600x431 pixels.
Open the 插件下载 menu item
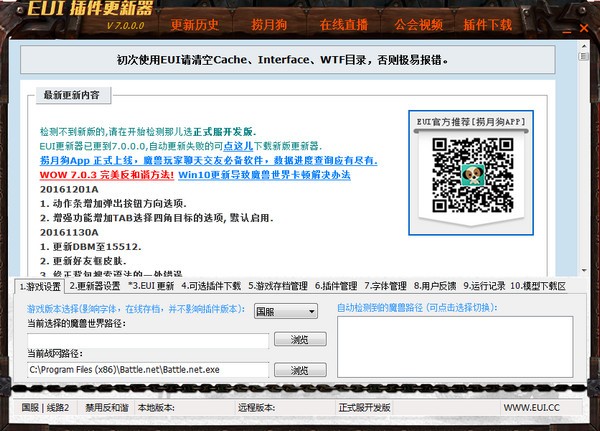(x=488, y=25)
